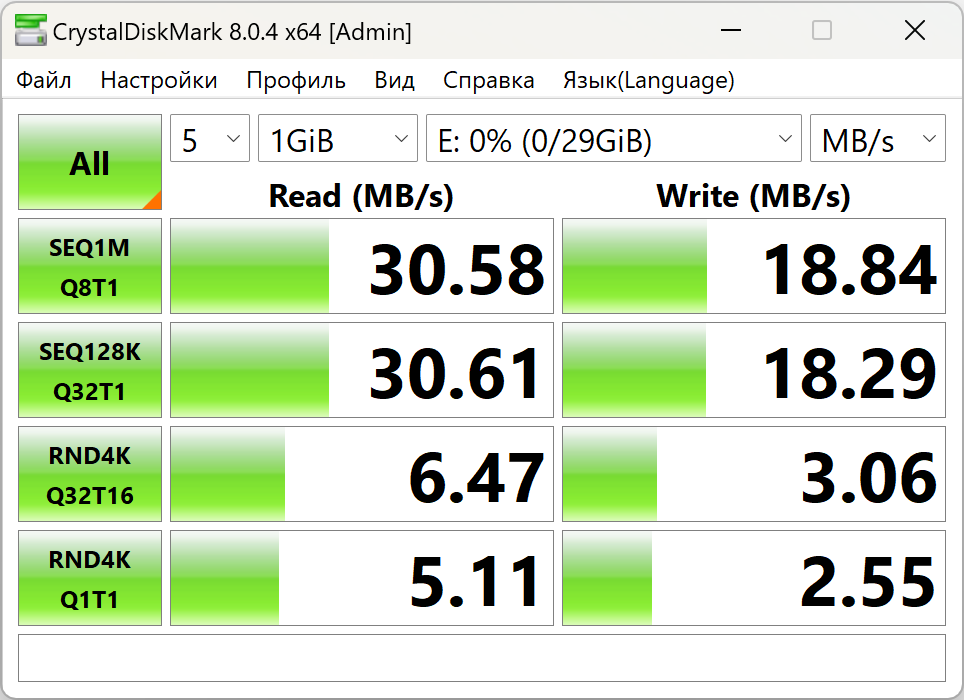
Task: Run all benchmarks with the All button
Action: pos(90,162)
